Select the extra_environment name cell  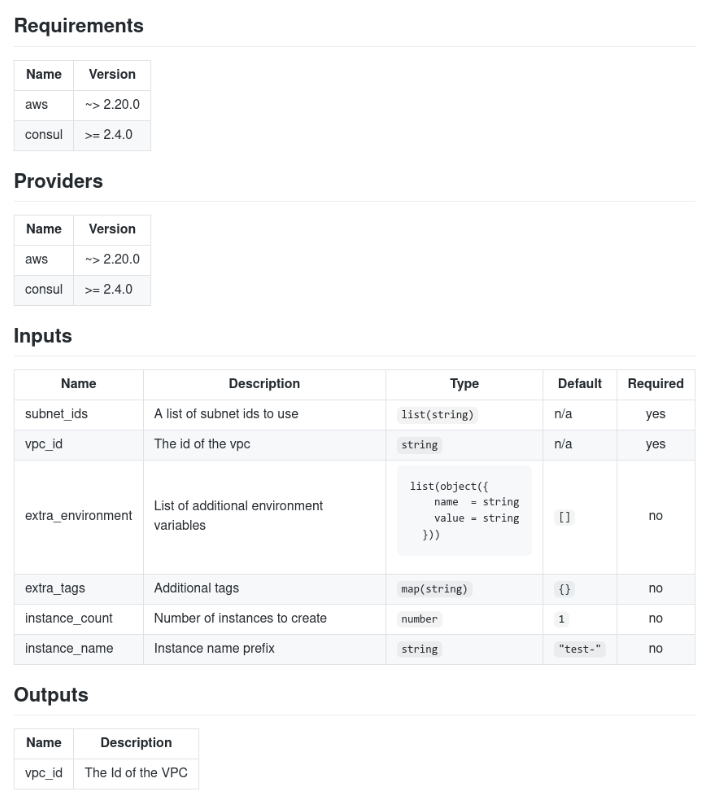coord(78,516)
